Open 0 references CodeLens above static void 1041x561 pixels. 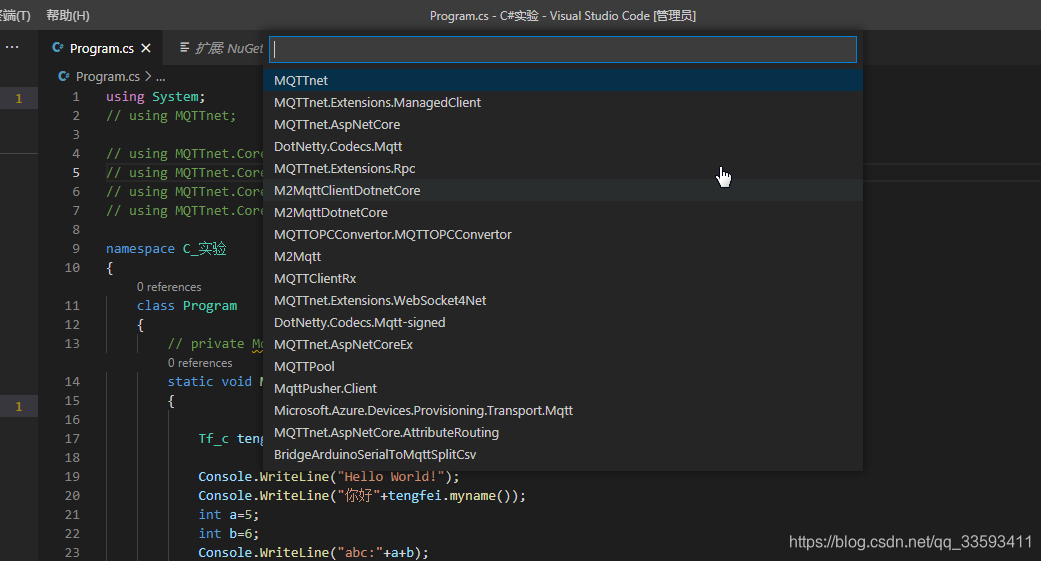tap(200, 363)
